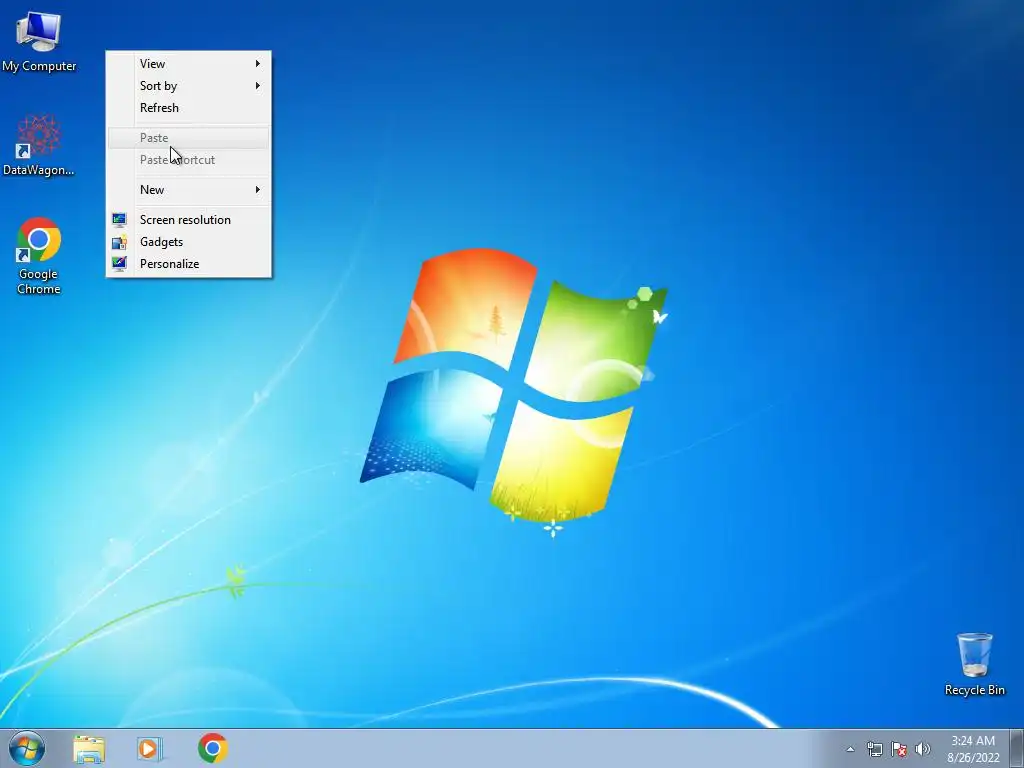Viewport: 1024px width, 768px height.
Task: Select the Recycle Bin icon
Action: [x=974, y=664]
